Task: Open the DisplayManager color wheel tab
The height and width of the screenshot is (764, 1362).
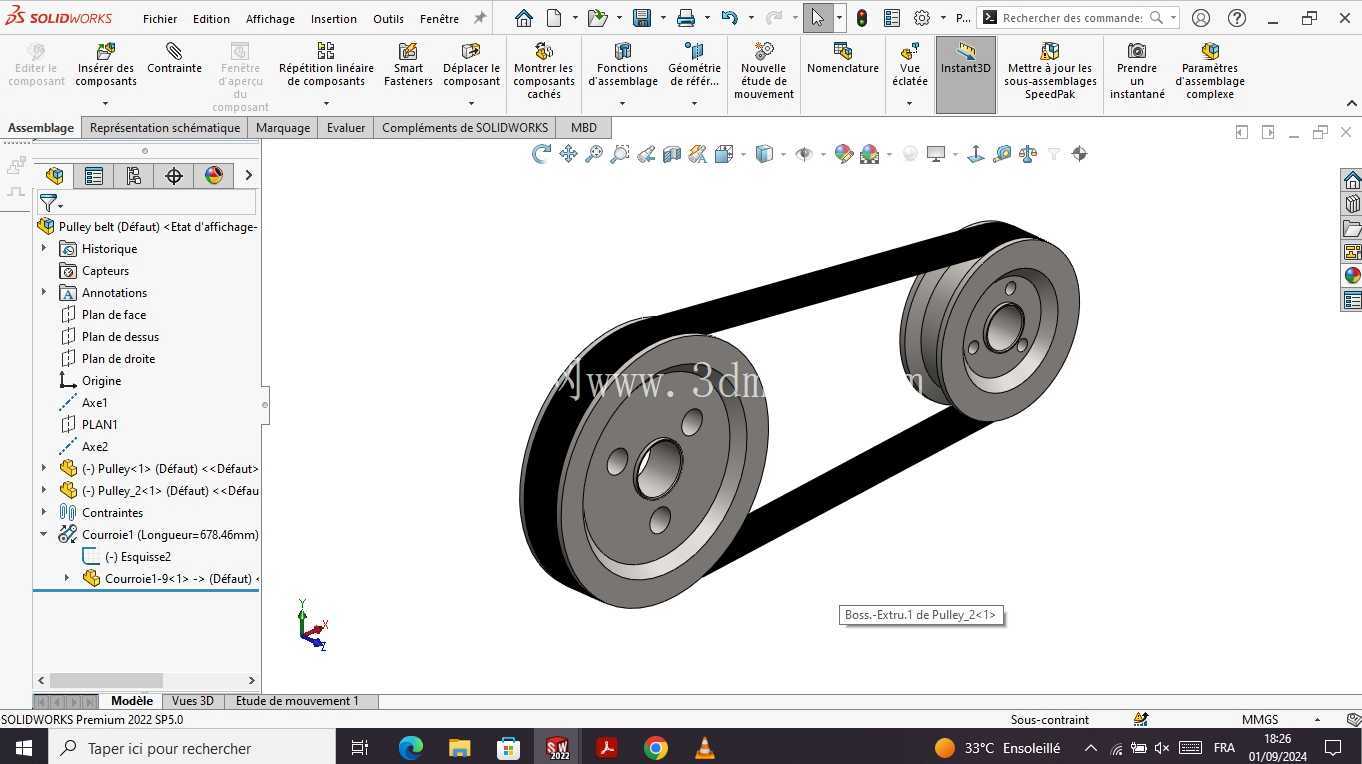Action: 214,176
